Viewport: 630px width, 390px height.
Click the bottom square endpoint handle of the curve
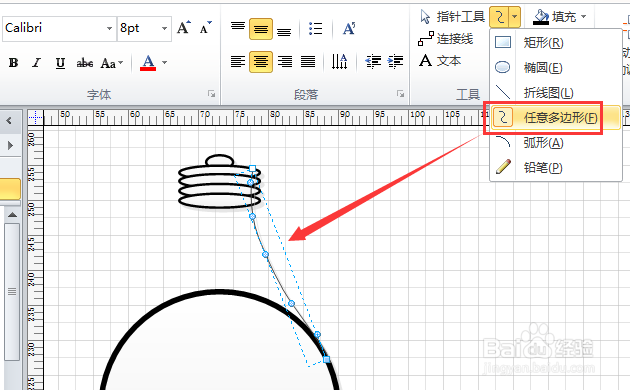(327, 359)
